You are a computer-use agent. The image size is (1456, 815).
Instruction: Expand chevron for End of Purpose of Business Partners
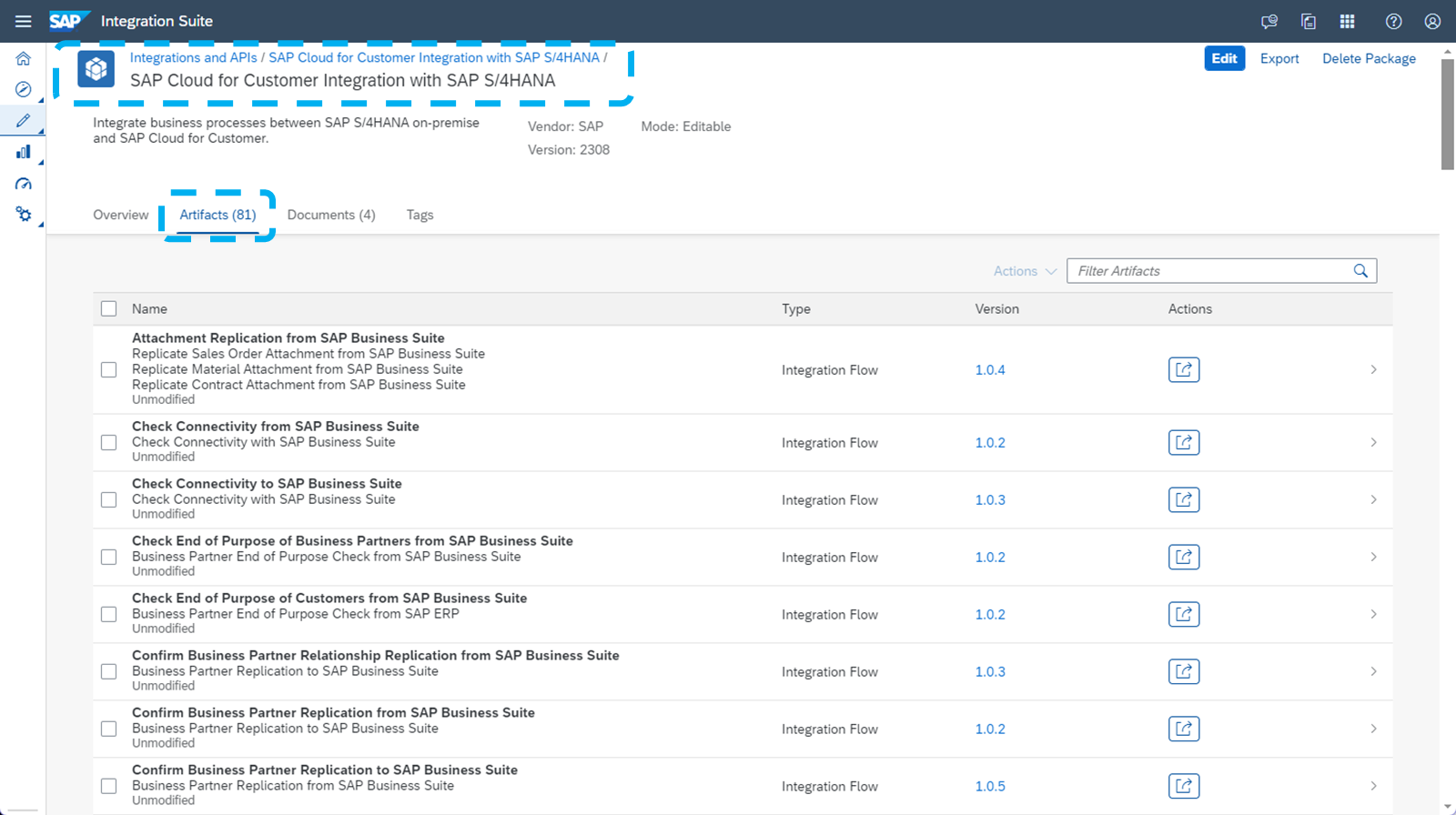point(1373,558)
